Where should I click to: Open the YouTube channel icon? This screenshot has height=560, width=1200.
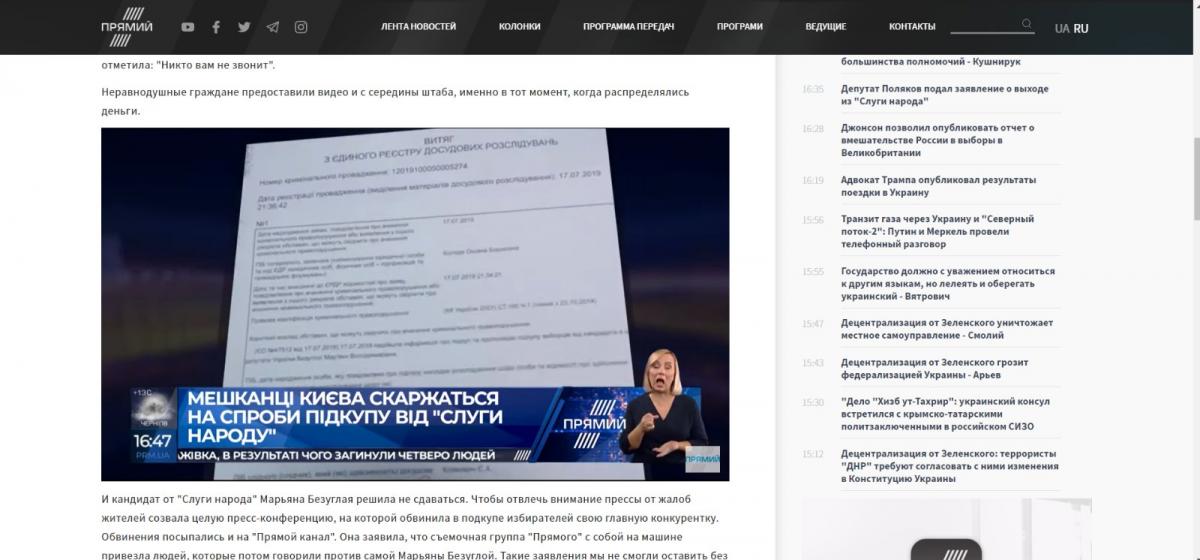187,27
